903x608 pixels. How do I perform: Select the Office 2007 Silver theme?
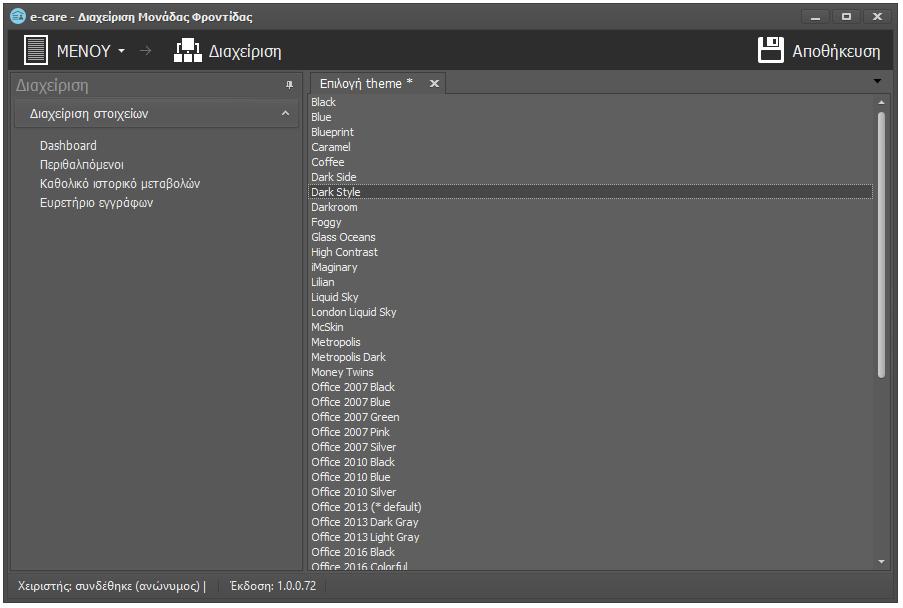click(591, 446)
